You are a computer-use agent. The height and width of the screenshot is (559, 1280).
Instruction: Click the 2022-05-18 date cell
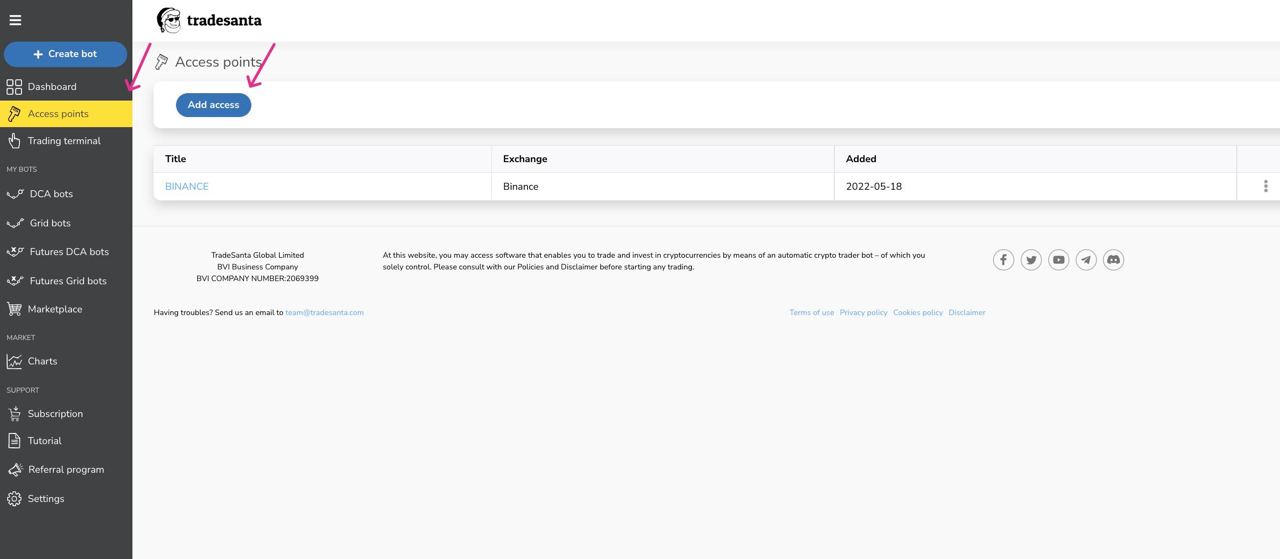[1035, 187]
